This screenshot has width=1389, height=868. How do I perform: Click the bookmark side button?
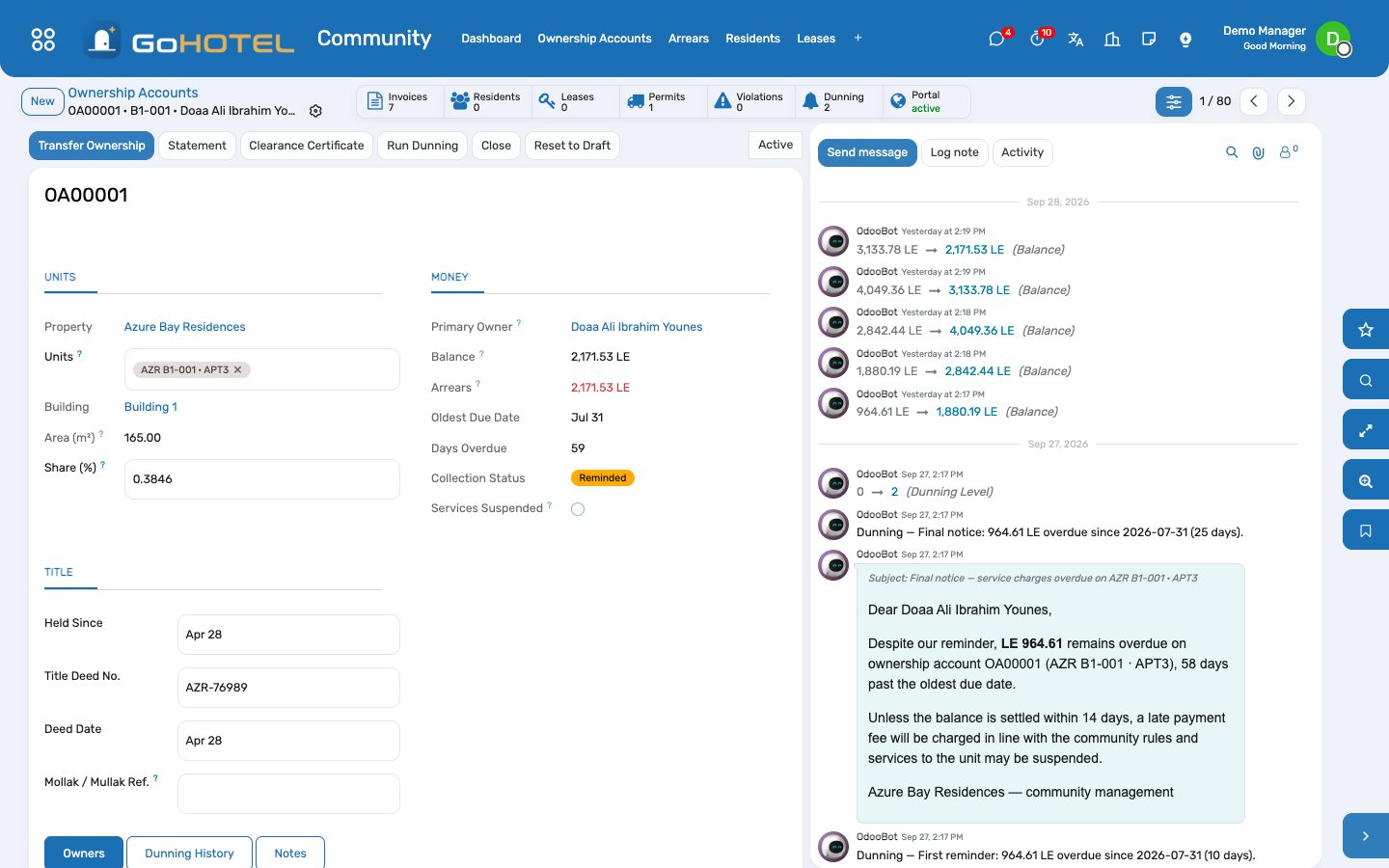(x=1366, y=530)
